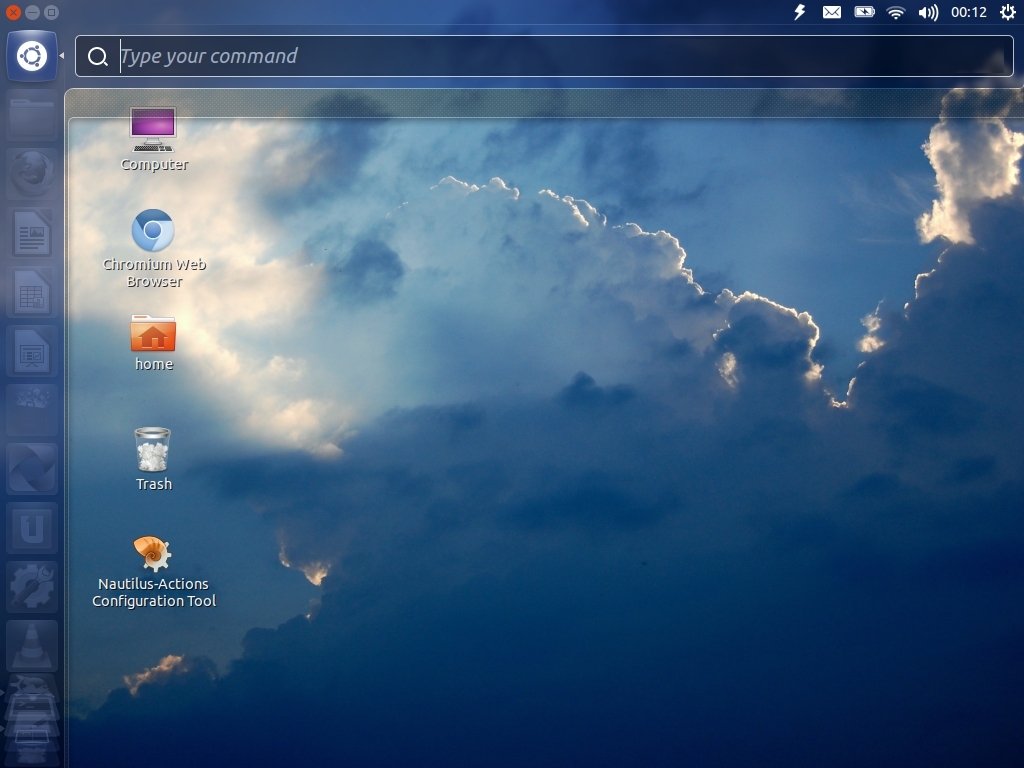Open the Files folder launcher icon
The image size is (1024, 768).
tap(32, 116)
